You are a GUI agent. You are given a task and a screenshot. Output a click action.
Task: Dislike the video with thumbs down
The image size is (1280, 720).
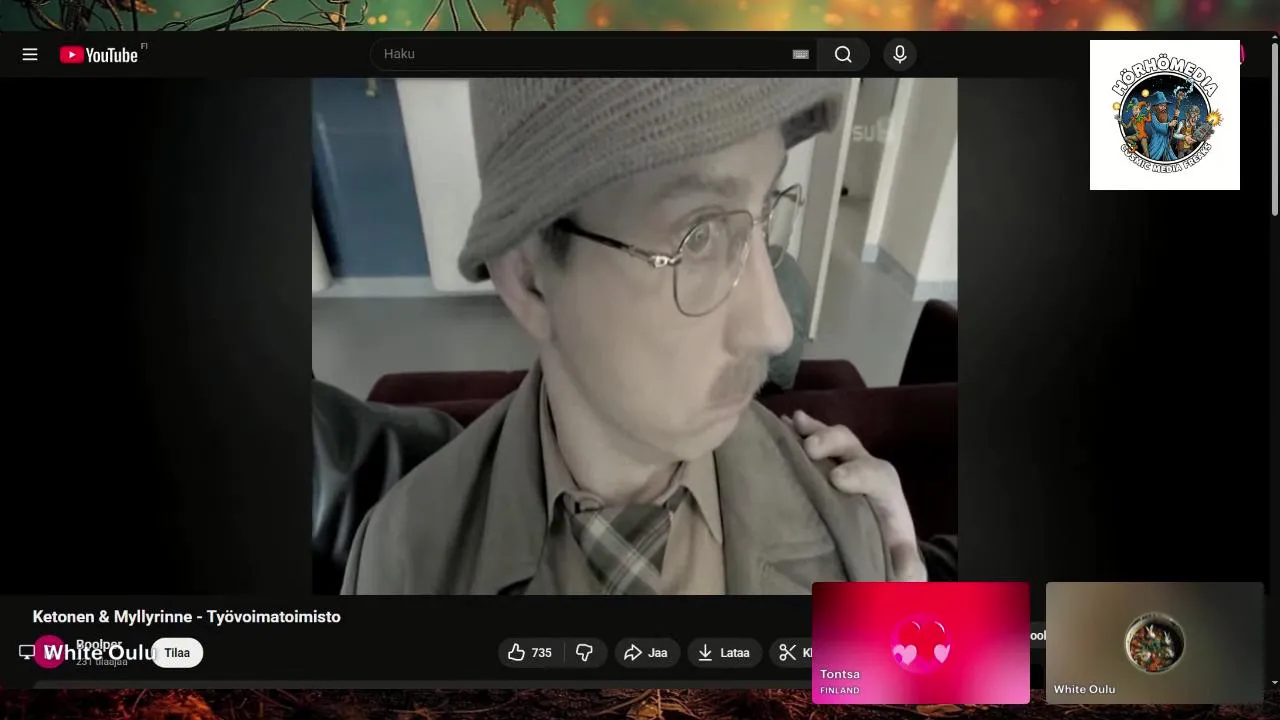click(x=585, y=653)
